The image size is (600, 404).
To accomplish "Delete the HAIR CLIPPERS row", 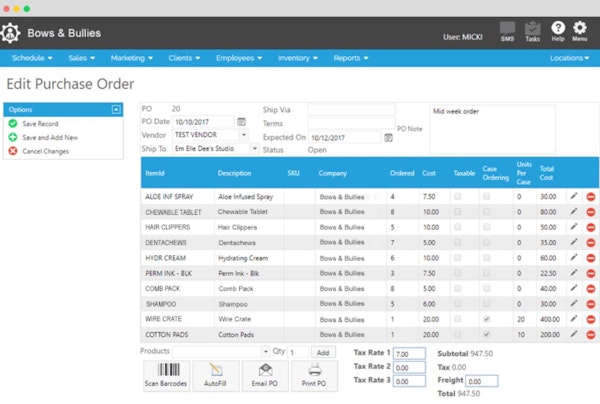I will click(591, 227).
